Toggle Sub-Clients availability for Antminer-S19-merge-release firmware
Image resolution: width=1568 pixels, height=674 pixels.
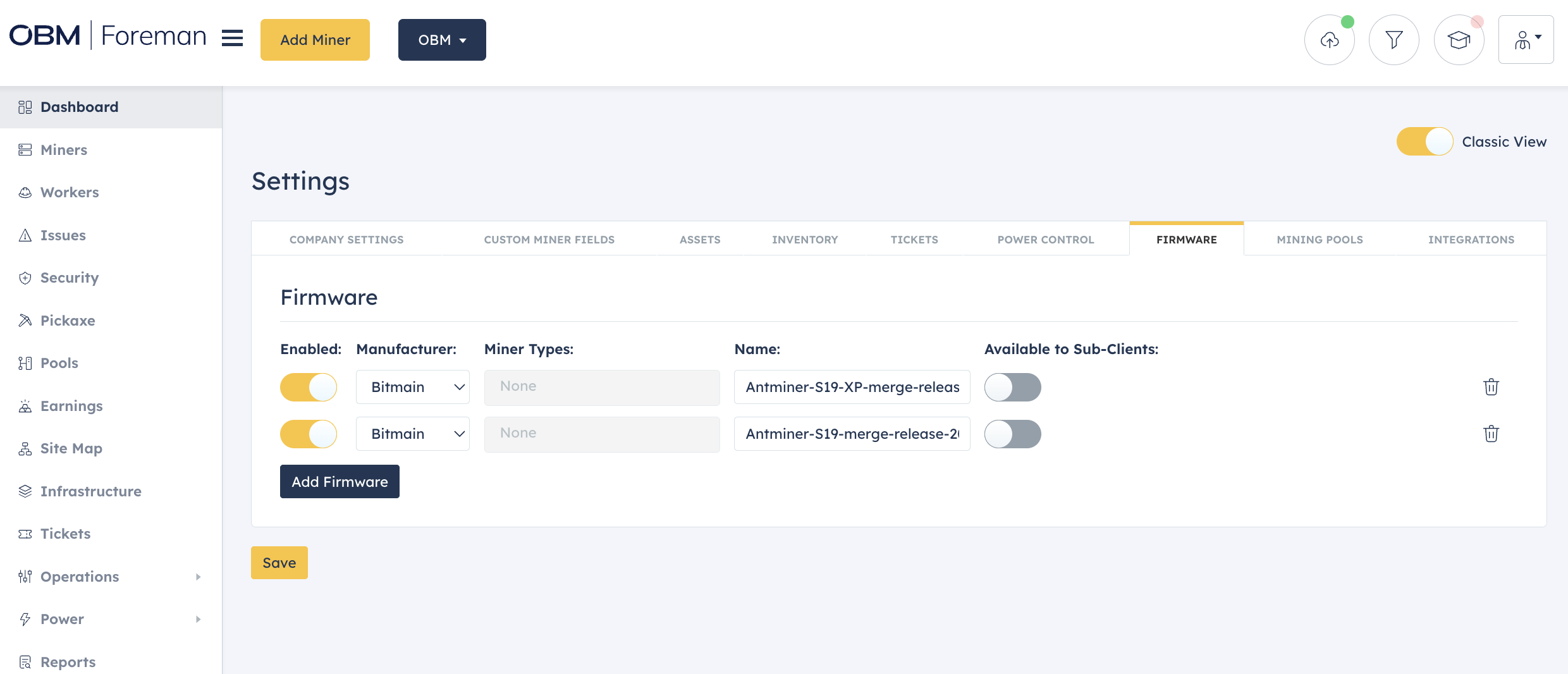(x=1012, y=434)
